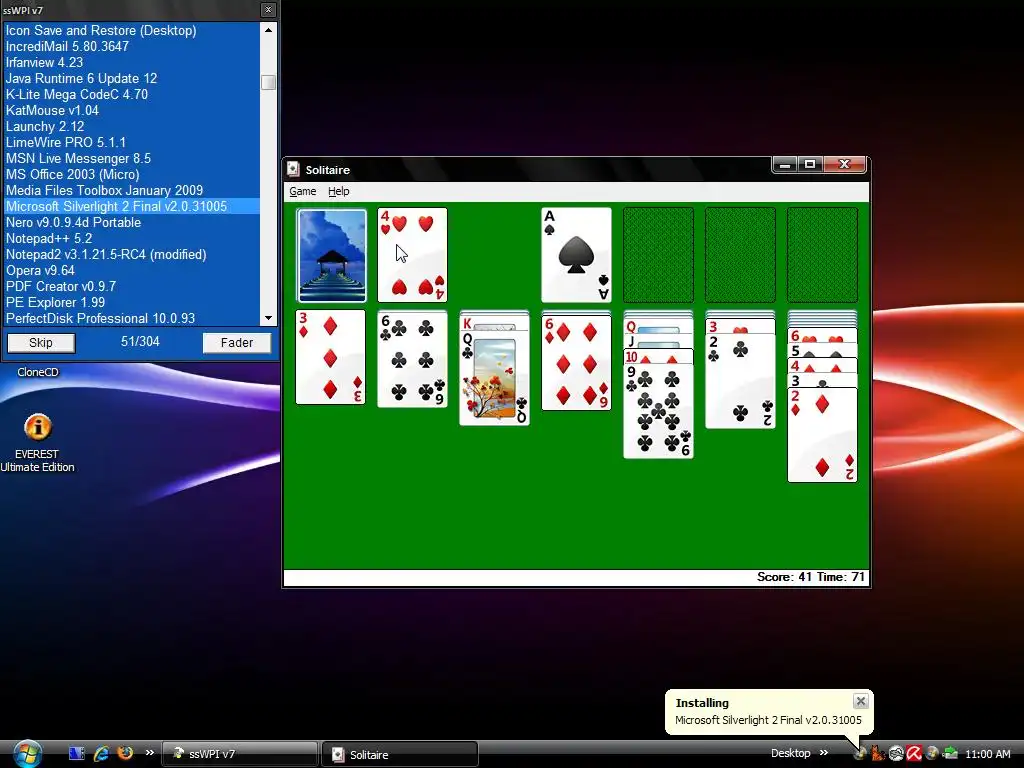The height and width of the screenshot is (768, 1024).
Task: Click Show Desktop icon in Quick Launch
Action: pos(76,754)
